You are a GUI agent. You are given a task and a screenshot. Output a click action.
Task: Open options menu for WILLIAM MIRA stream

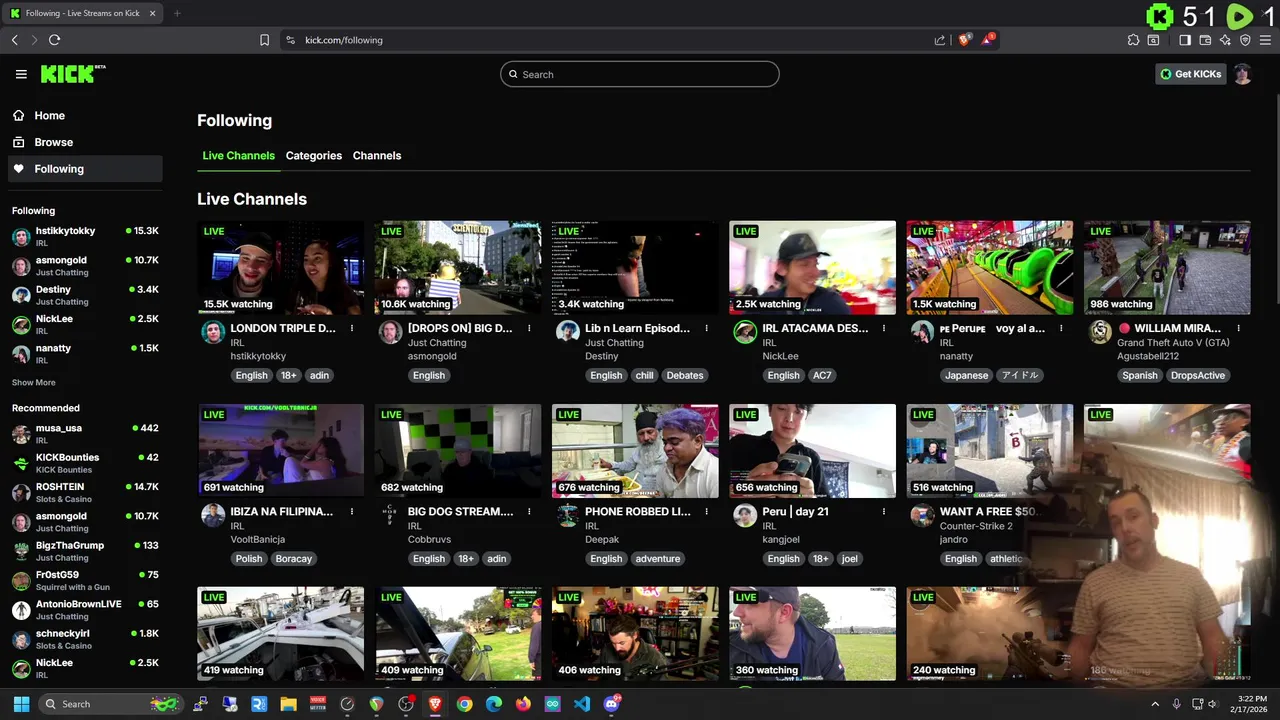click(1239, 328)
